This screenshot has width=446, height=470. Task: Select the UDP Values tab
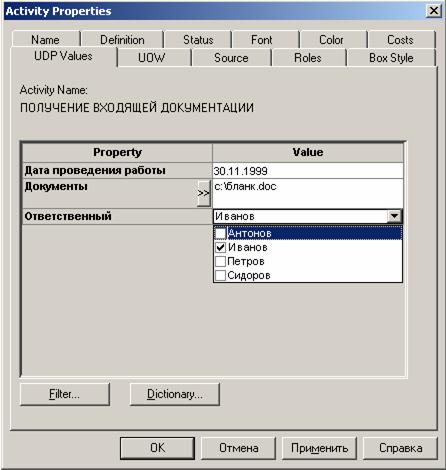tap(63, 56)
